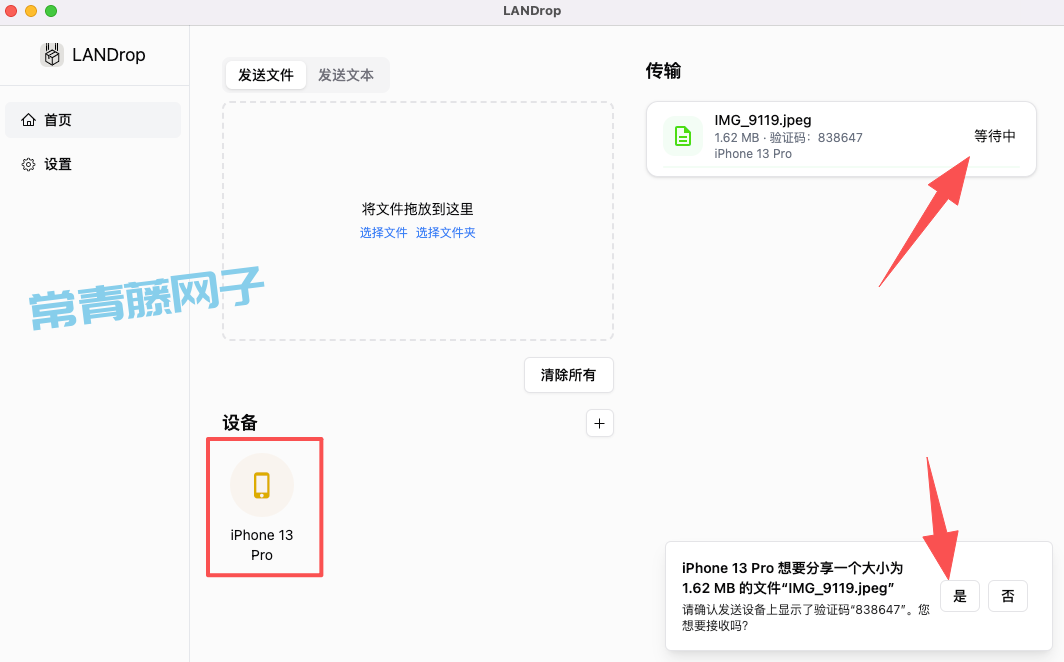1064x662 pixels.
Task: Click the green file icon for IMG_9119.jpeg
Action: [683, 136]
